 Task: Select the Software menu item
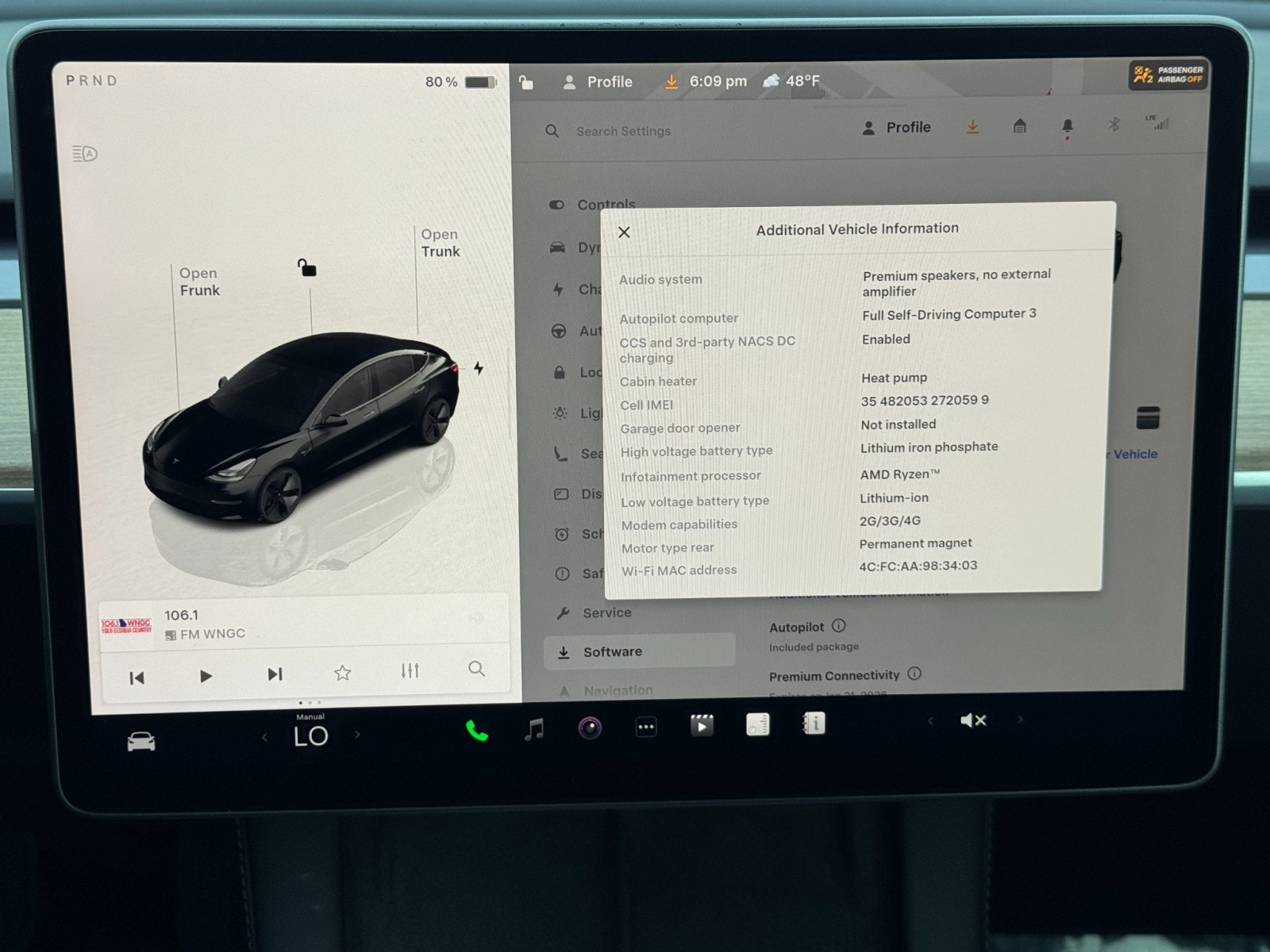click(612, 651)
